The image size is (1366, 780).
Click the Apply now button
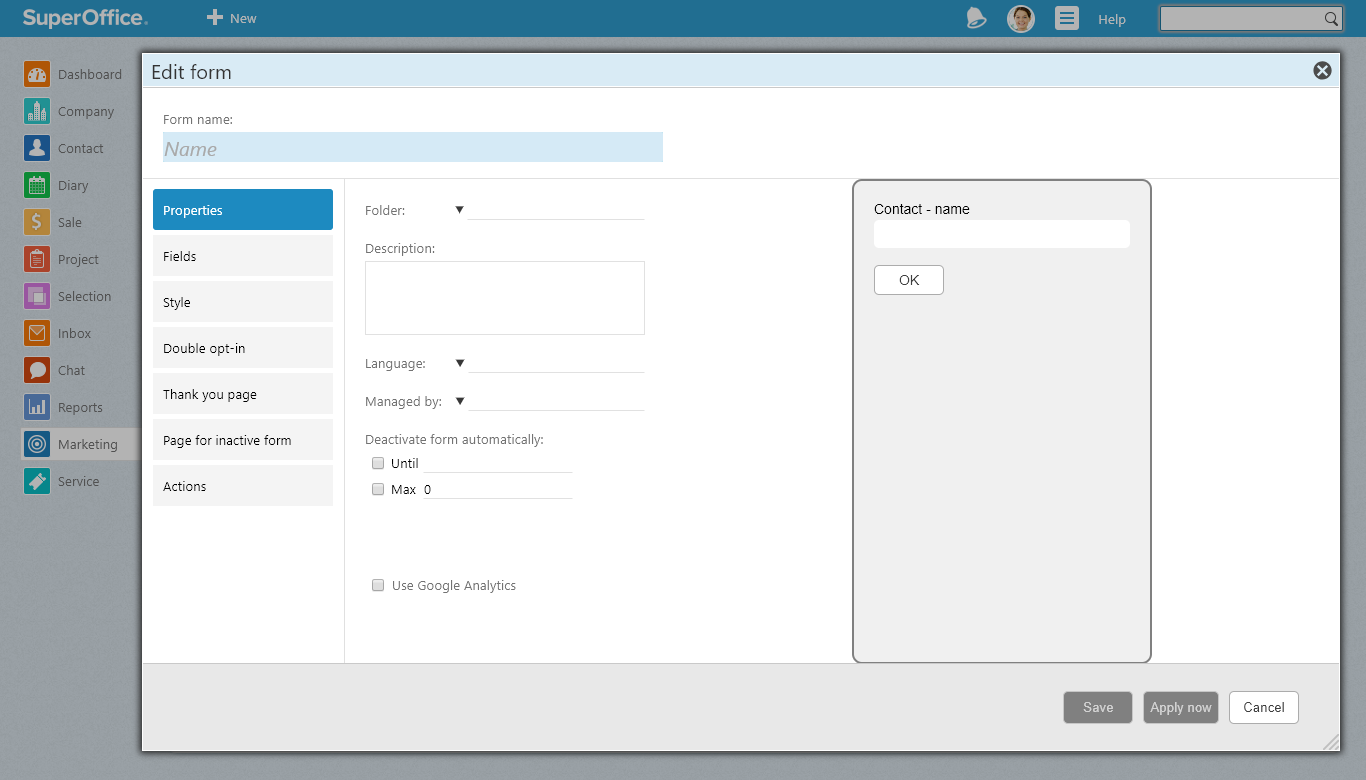pos(1181,707)
